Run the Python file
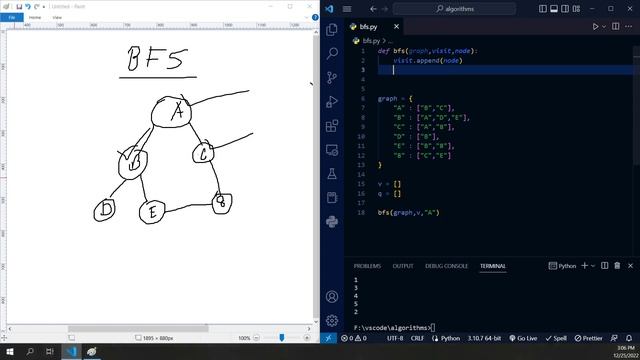Screen dimensions: 640x360 click(596, 27)
